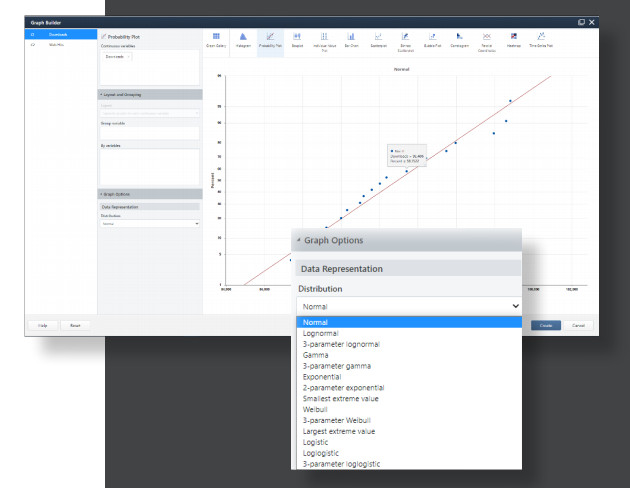Select the Individual Value Plot icon
This screenshot has height=488, width=630.
coord(324,43)
